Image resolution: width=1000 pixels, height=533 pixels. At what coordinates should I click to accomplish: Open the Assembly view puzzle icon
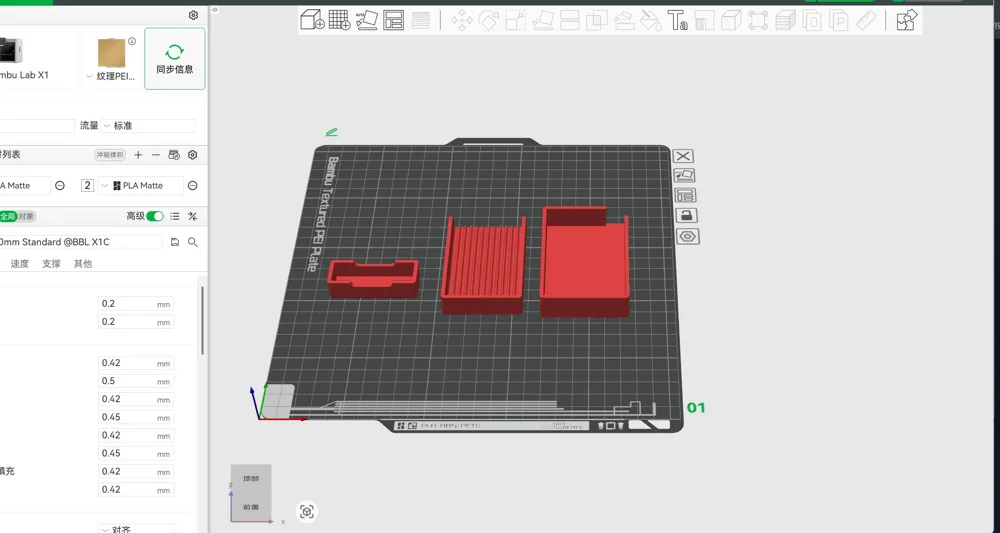click(906, 20)
